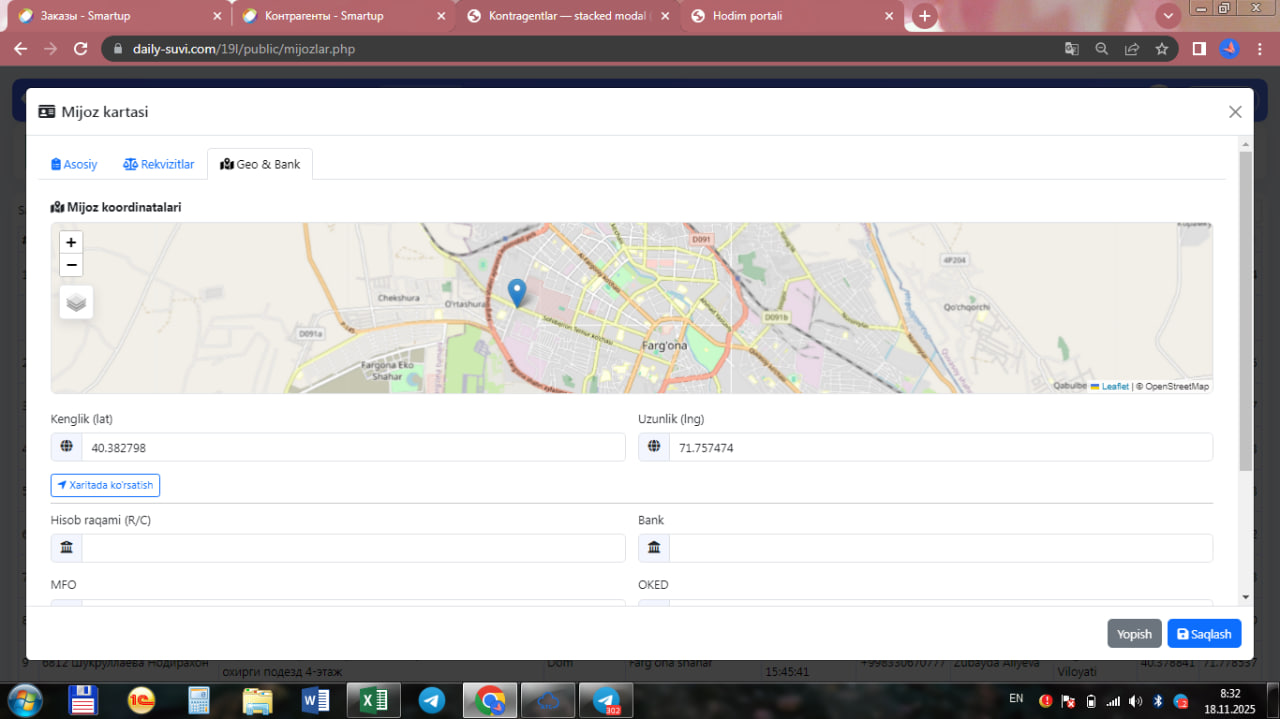Click the Chrome share page icon
The image size is (1280, 719).
[1131, 49]
